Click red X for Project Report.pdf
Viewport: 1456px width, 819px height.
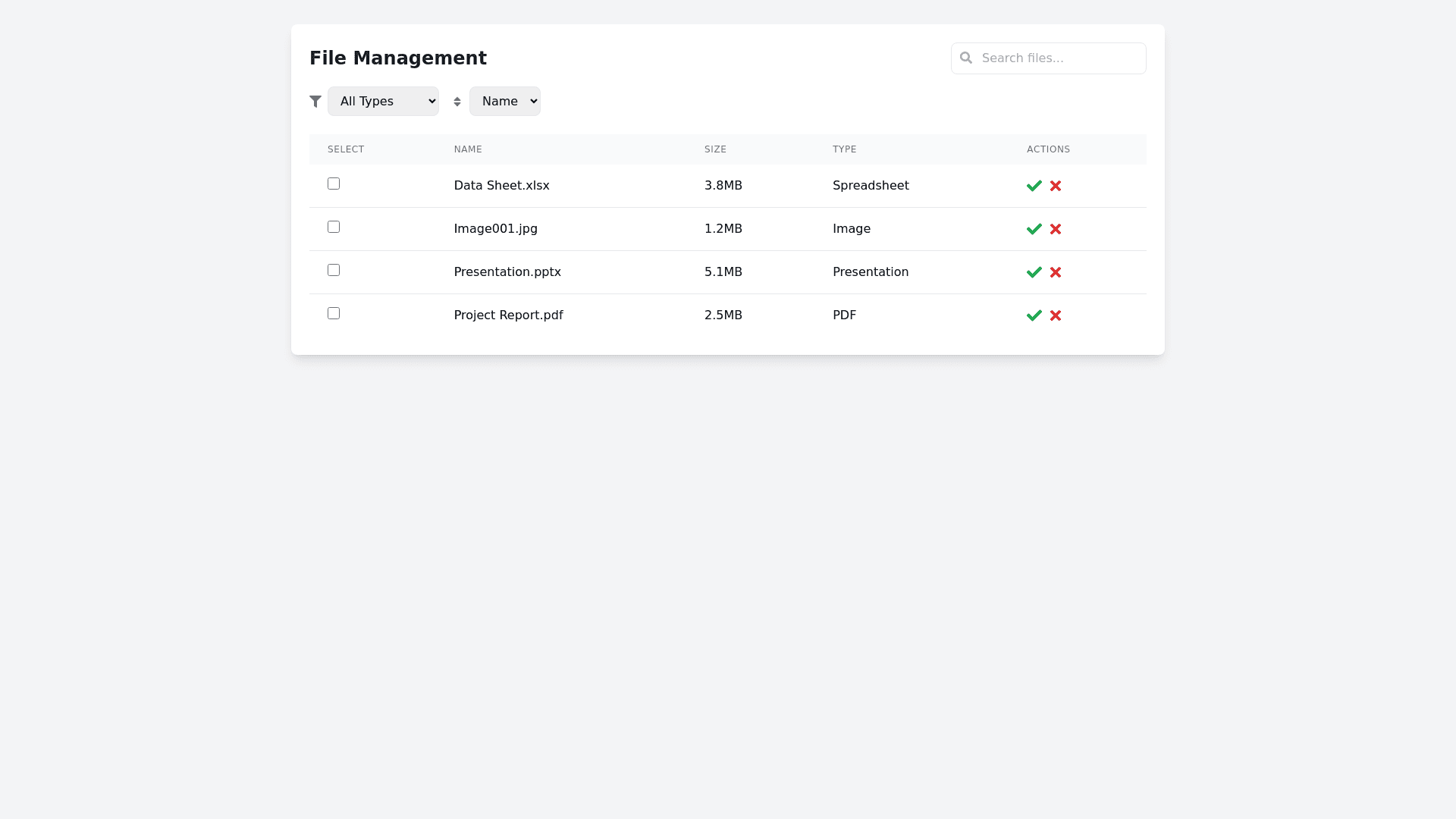tap(1055, 315)
